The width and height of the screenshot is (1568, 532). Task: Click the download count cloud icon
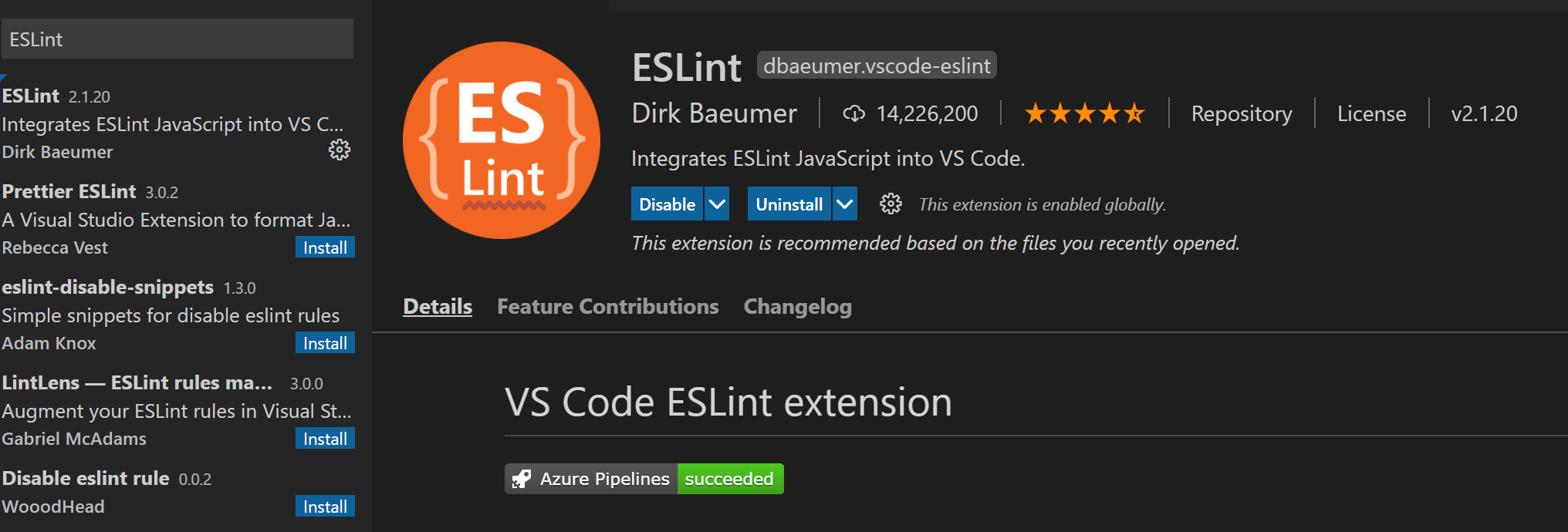[853, 114]
